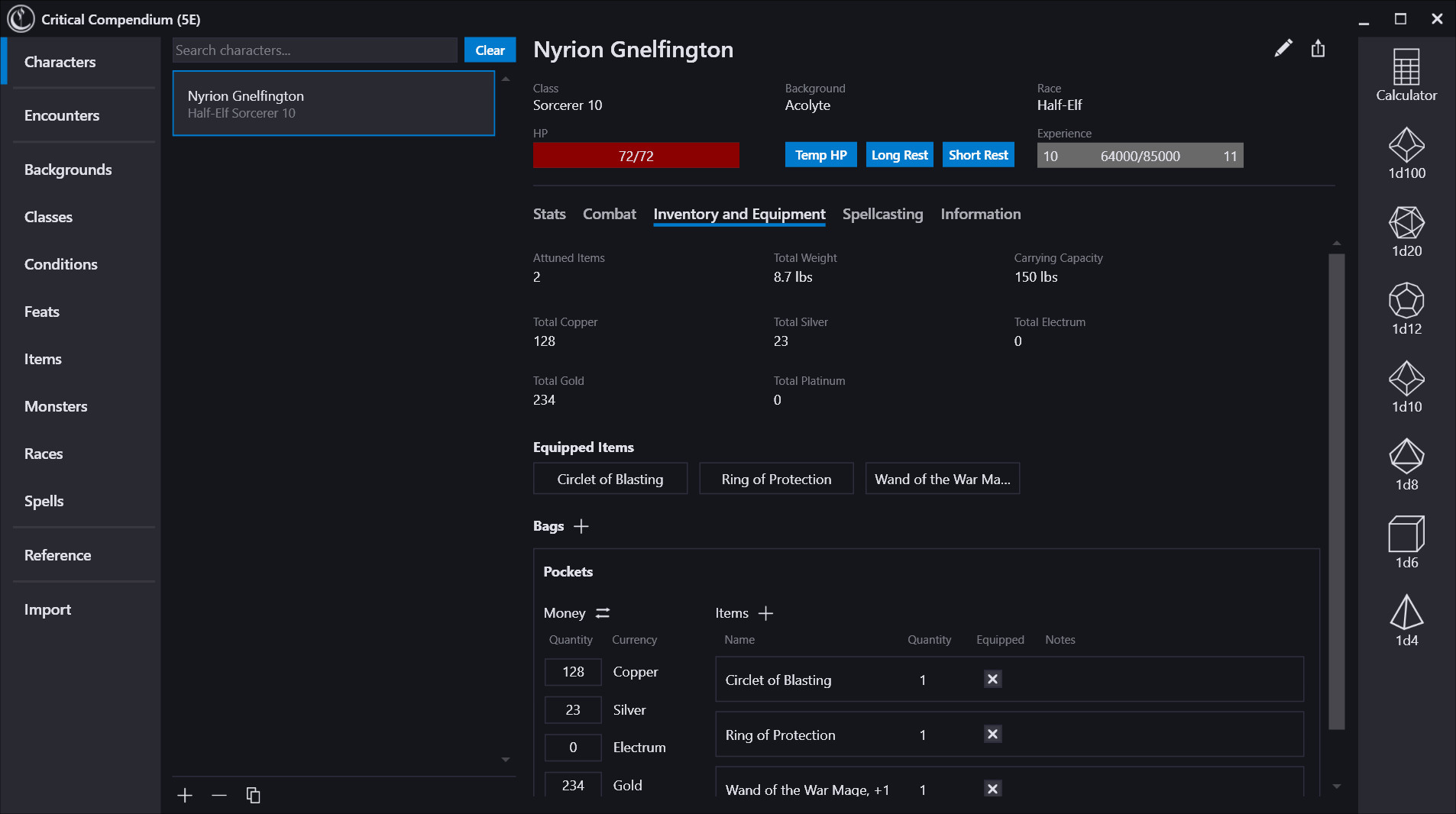Duplicate the character with the copy icon
Viewport: 1456px width, 814px height.
tap(253, 795)
